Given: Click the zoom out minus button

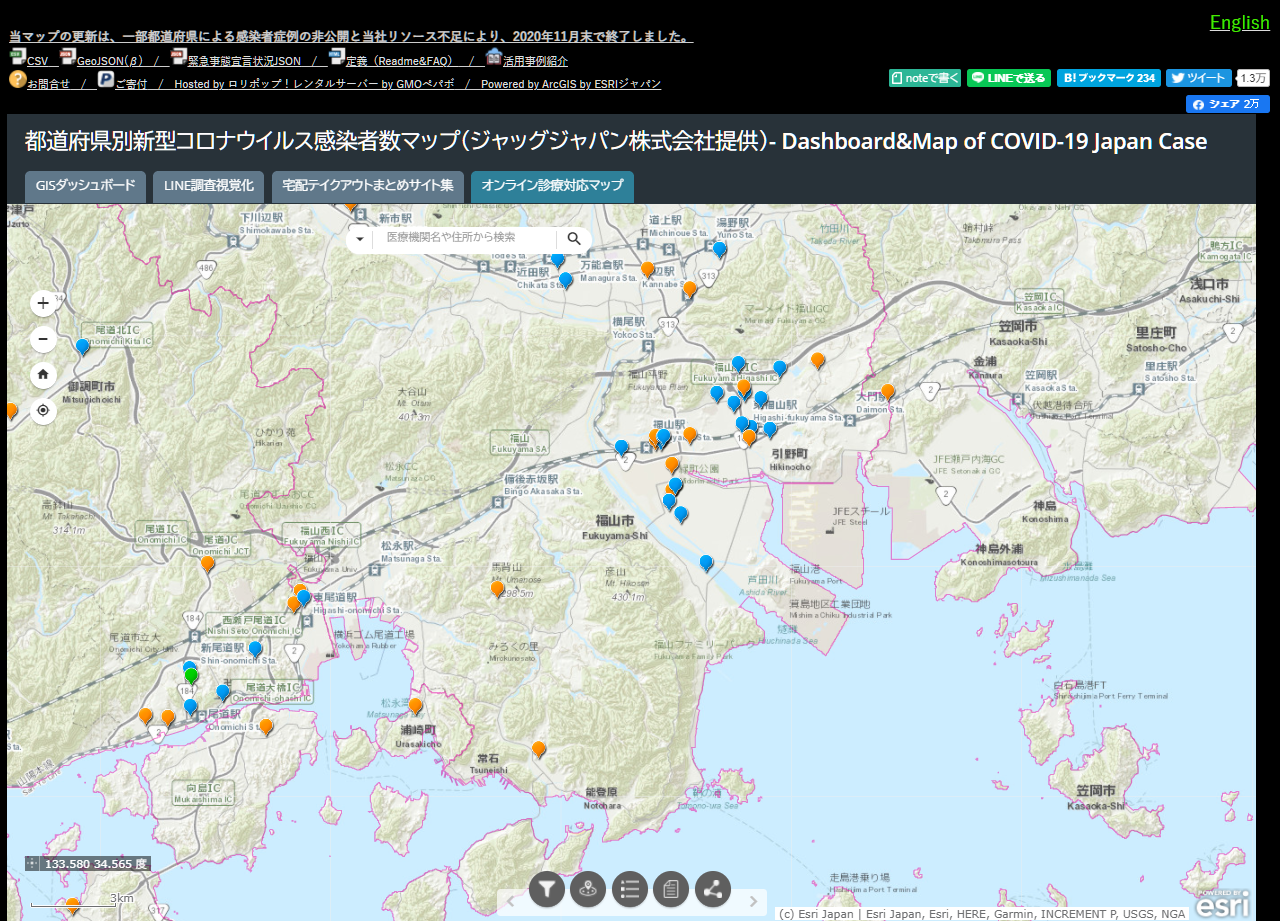Looking at the screenshot, I should coord(42,339).
